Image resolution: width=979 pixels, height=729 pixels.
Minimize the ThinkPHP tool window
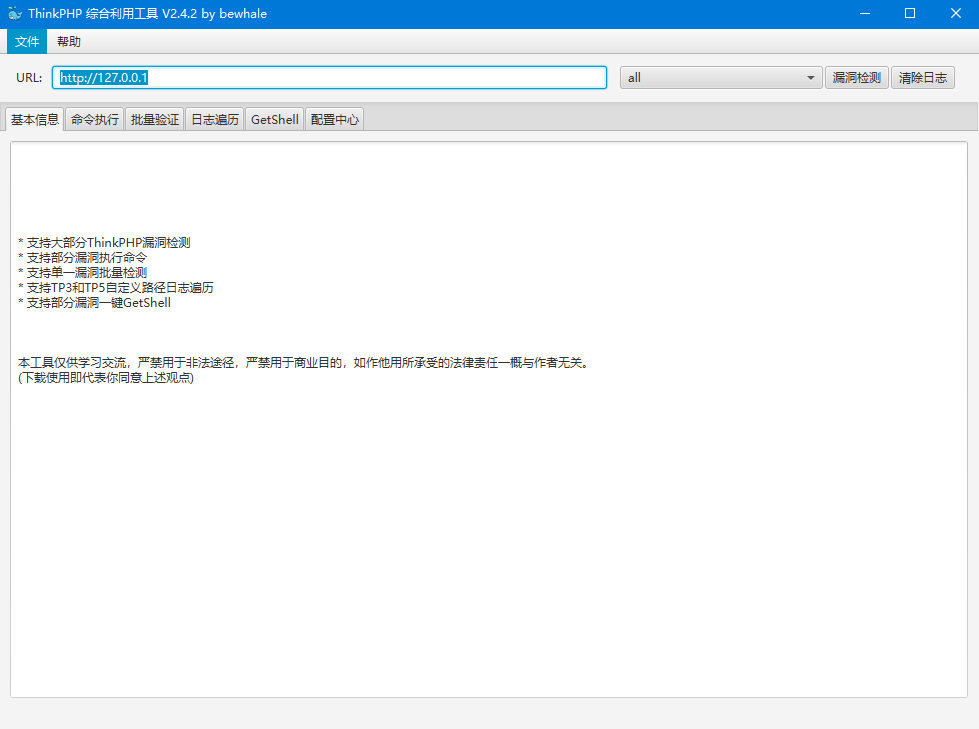(x=864, y=13)
